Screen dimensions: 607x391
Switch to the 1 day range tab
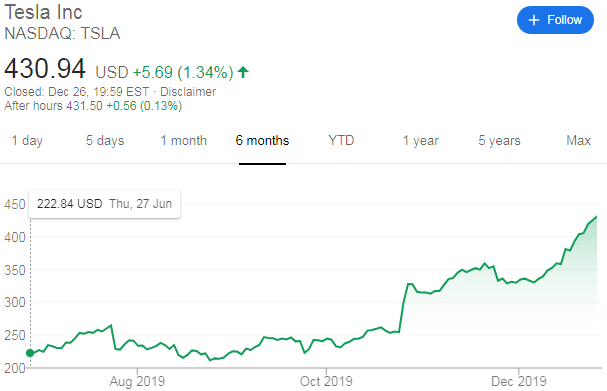[x=27, y=140]
